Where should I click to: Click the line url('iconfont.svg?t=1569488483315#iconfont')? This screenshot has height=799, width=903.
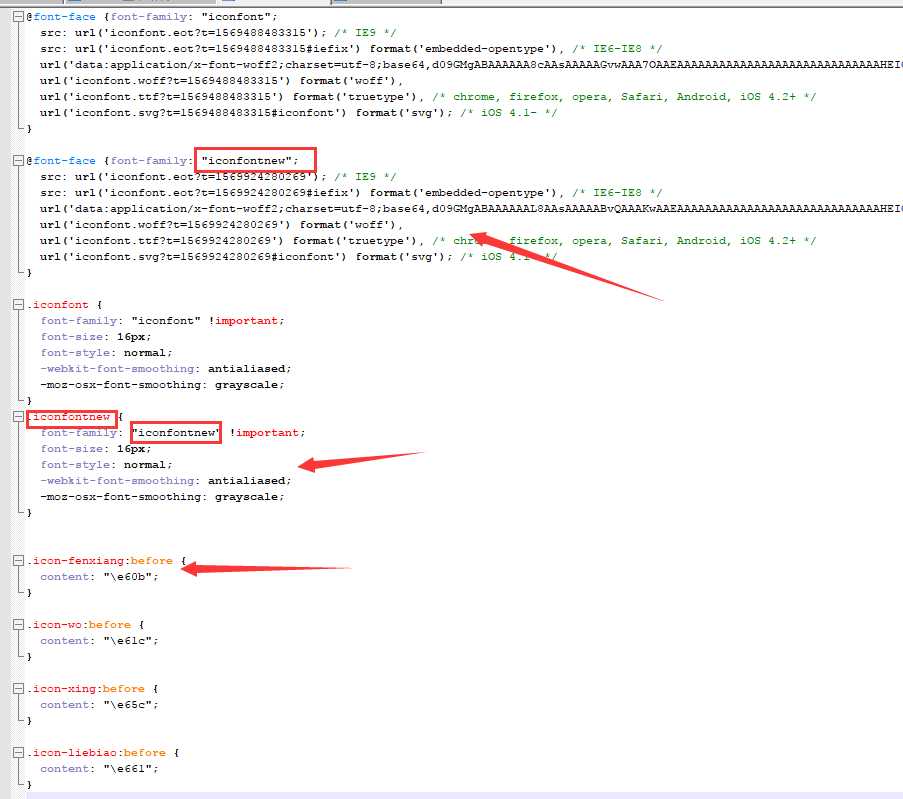pyautogui.click(x=298, y=113)
